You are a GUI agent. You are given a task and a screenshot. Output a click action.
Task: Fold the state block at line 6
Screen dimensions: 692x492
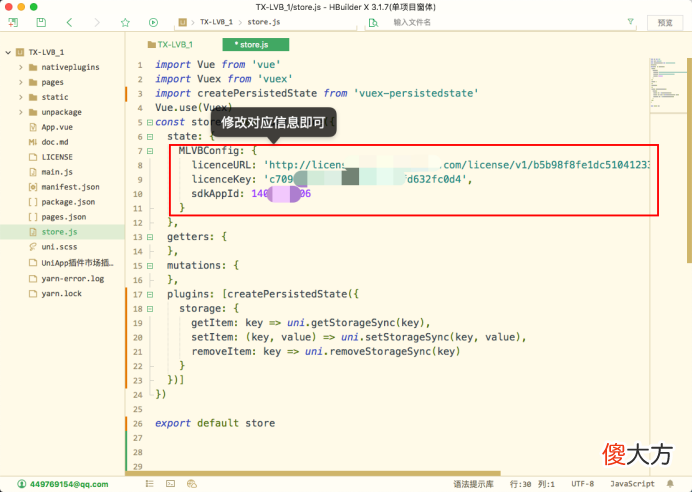pyautogui.click(x=150, y=137)
